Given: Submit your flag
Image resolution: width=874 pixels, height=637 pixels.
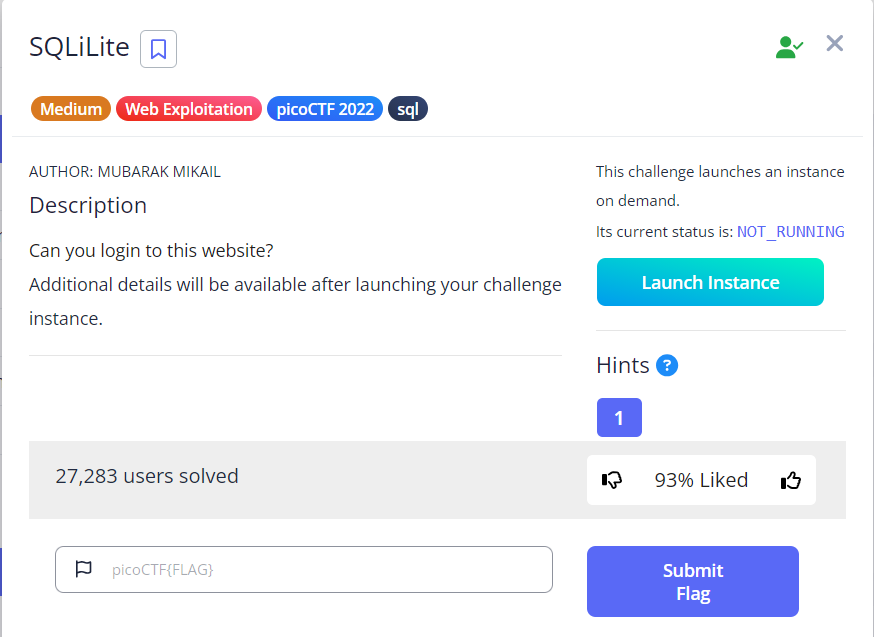Looking at the screenshot, I should pyautogui.click(x=692, y=581).
